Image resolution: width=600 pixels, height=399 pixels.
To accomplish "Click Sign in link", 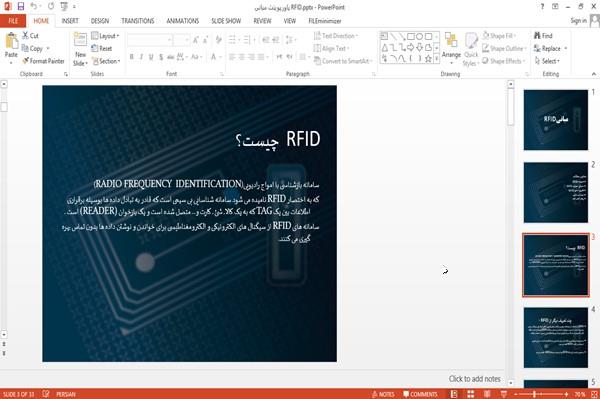I will point(578,21).
